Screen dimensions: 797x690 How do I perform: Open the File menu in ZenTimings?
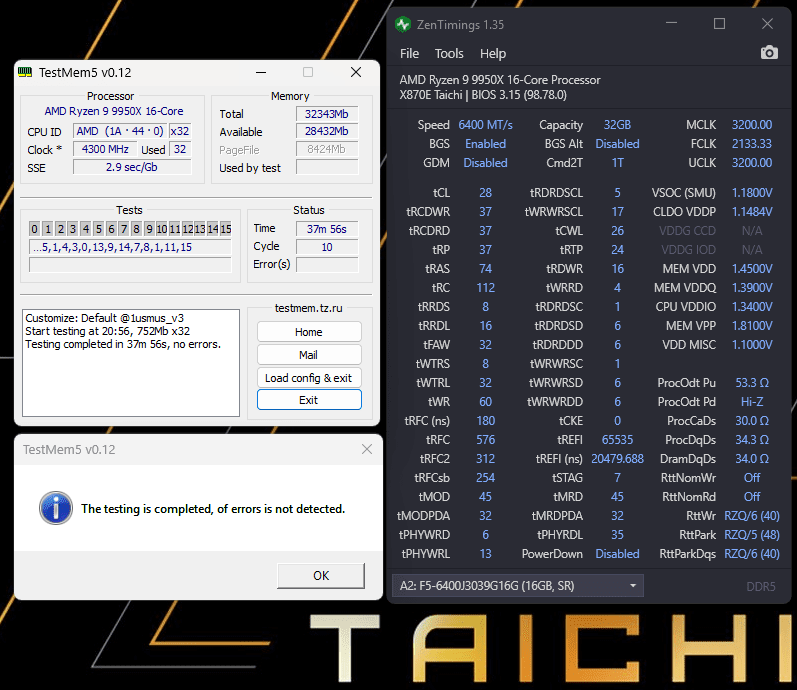(x=409, y=53)
